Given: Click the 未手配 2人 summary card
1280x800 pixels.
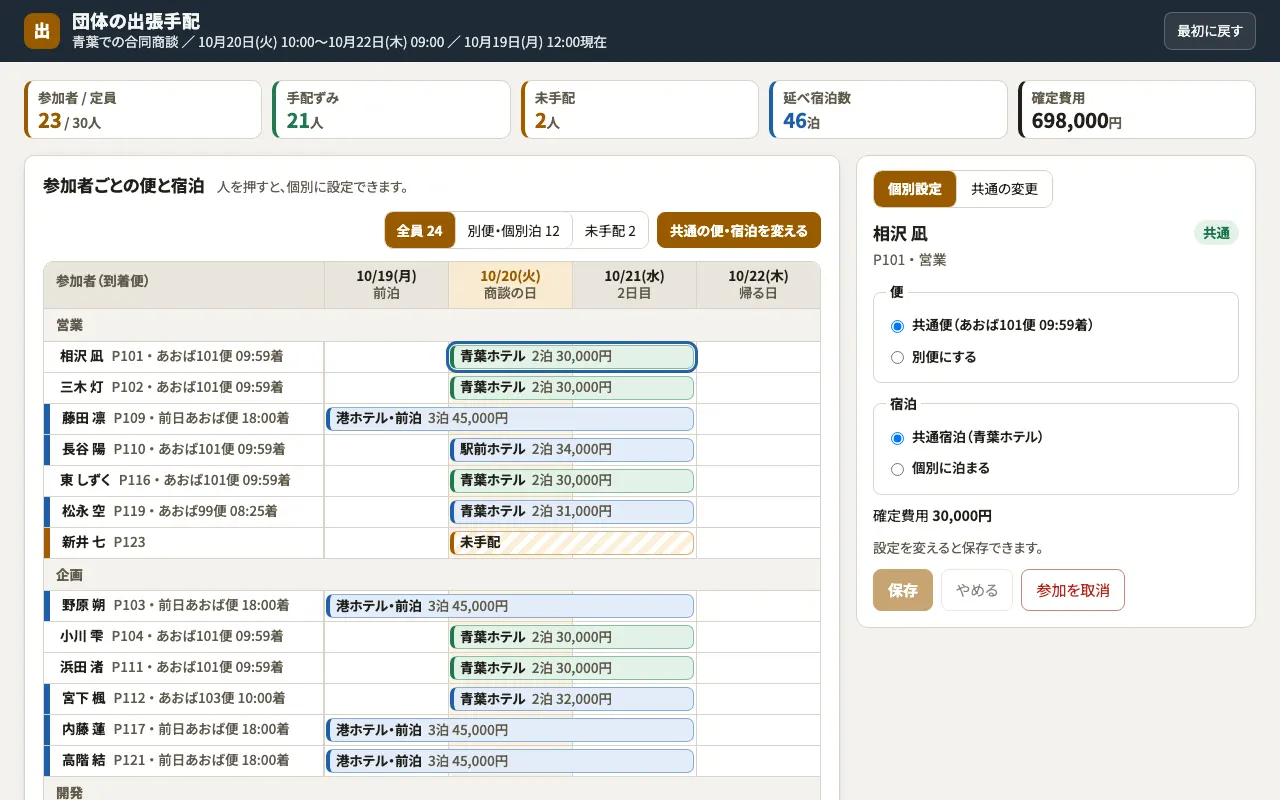Looking at the screenshot, I should coord(640,110).
